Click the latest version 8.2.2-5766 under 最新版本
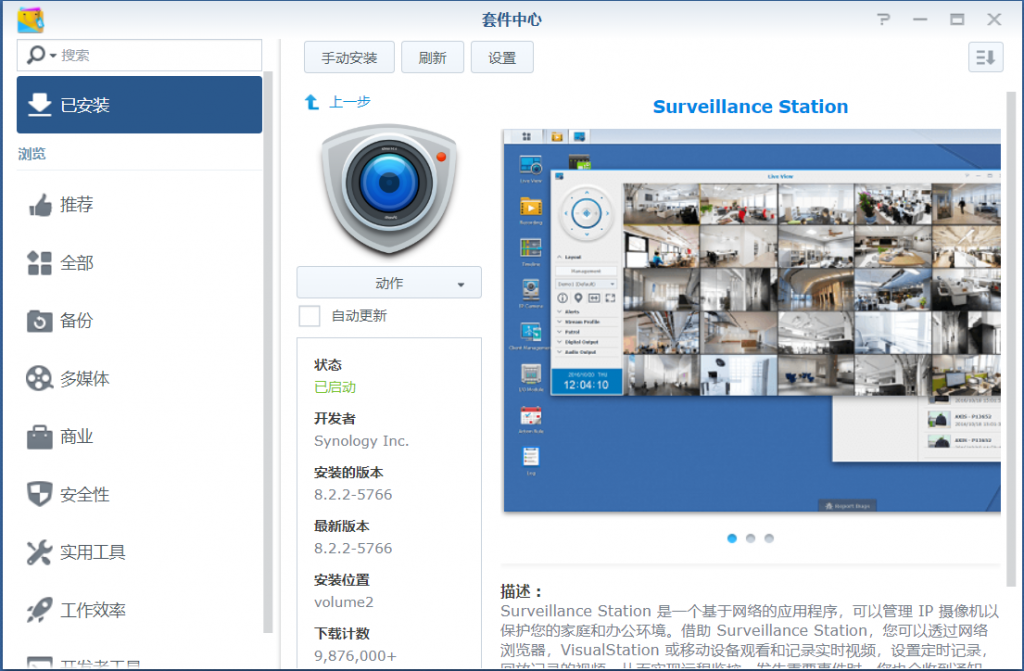The height and width of the screenshot is (671, 1024). (353, 548)
